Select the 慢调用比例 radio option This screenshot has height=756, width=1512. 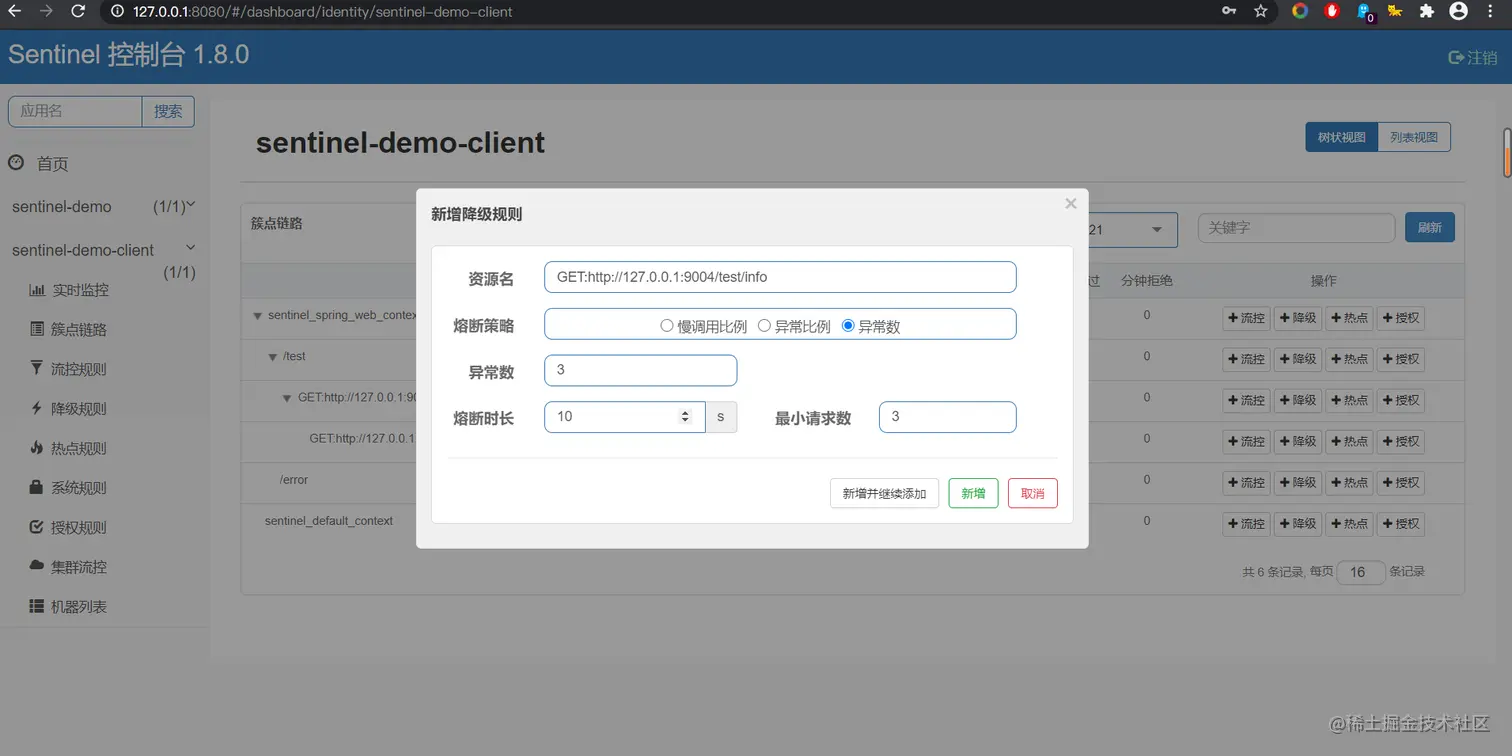pos(667,326)
